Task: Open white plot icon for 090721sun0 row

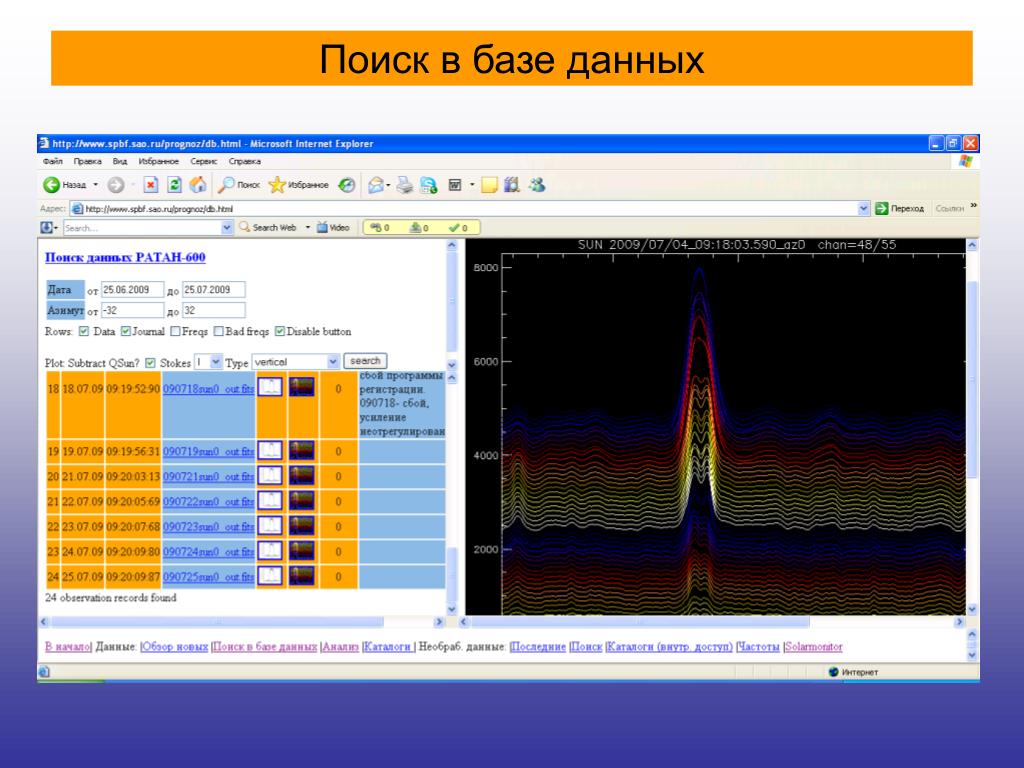Action: 270,475
